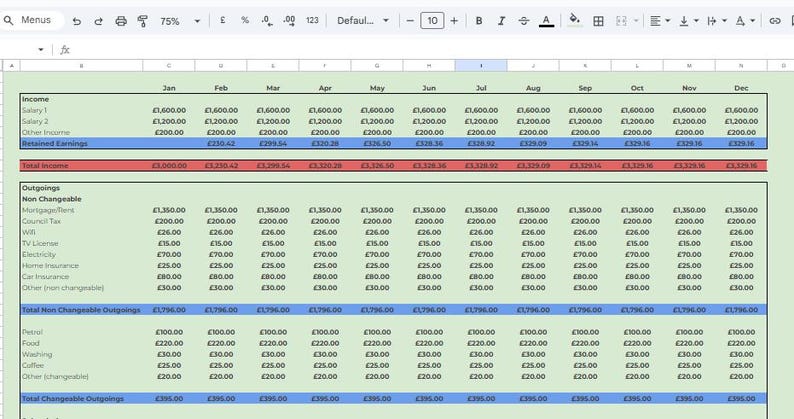This screenshot has width=794, height=419.
Task: Select the Mortgage/Rent label cell
Action: [x=82, y=210]
